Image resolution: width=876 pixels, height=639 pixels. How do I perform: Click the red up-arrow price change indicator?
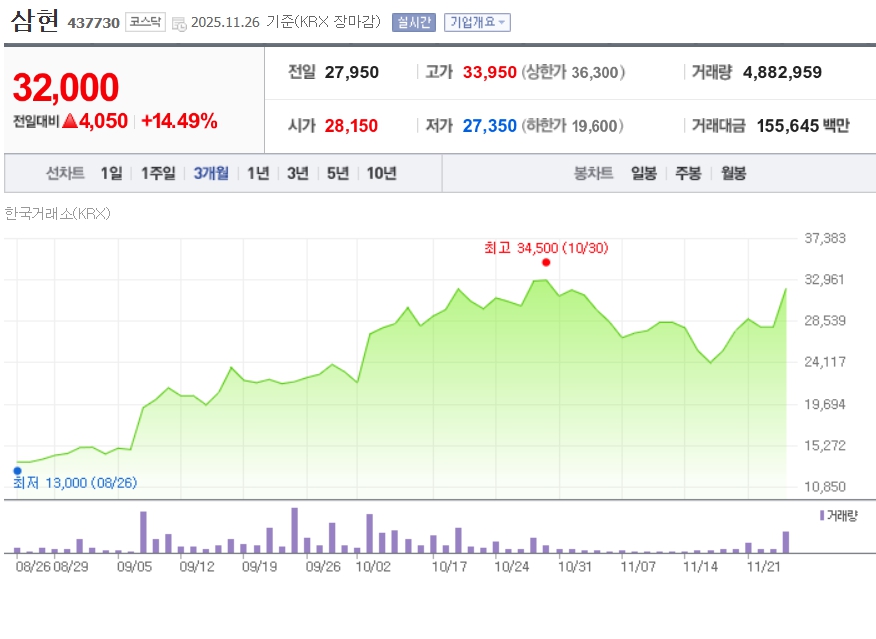pyautogui.click(x=69, y=122)
